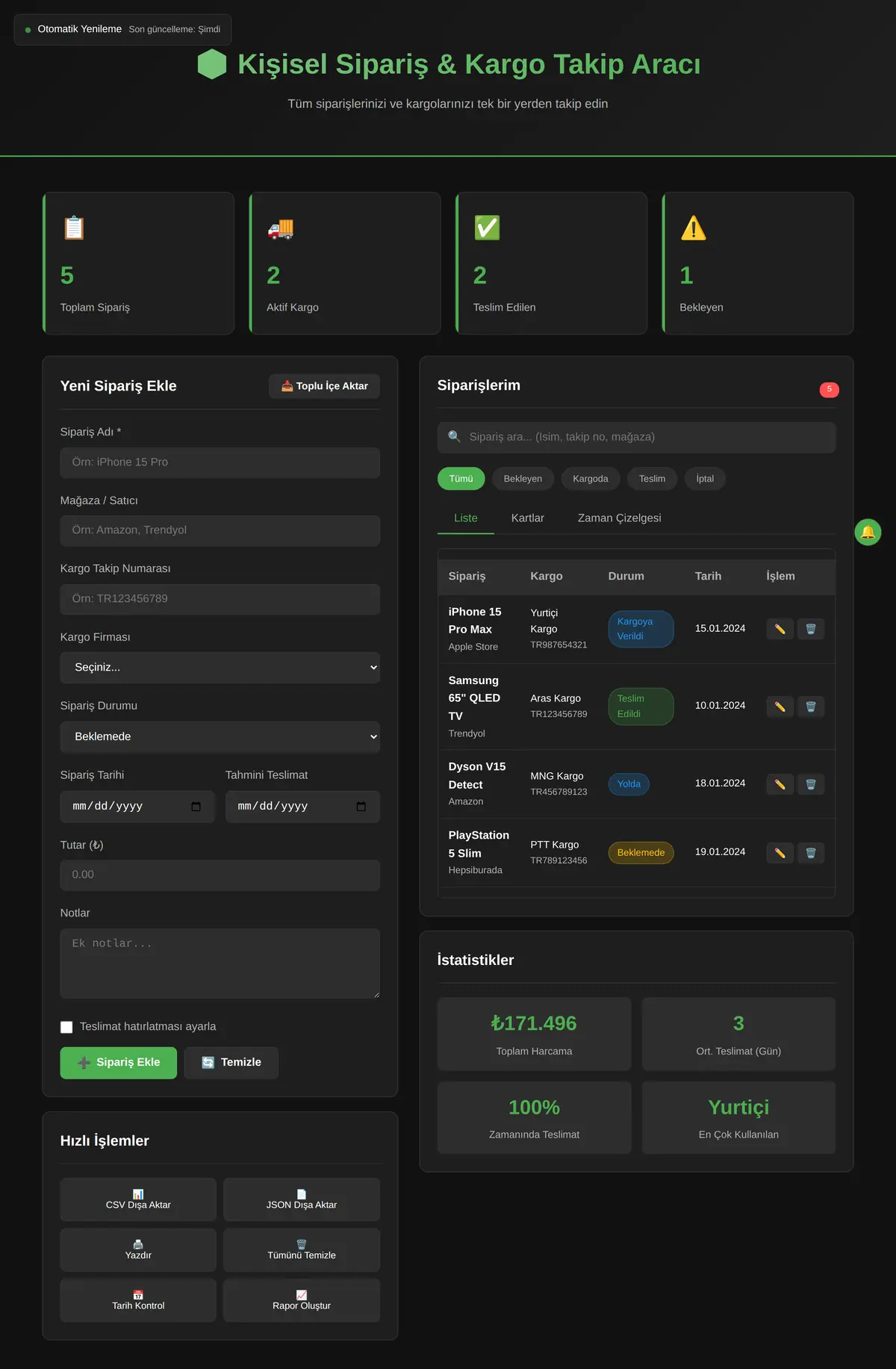896x1369 pixels.
Task: Click the checkmark icon on Teslim Edilen card
Action: click(487, 228)
